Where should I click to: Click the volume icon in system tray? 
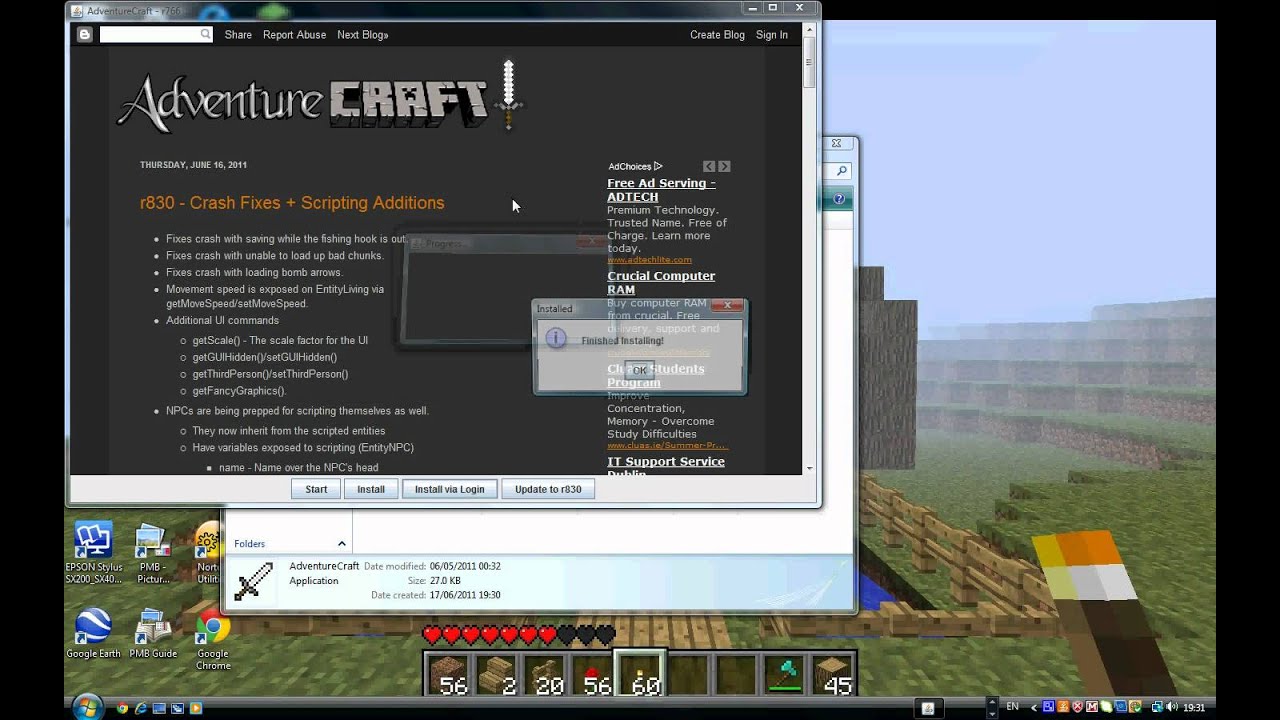(x=1170, y=707)
